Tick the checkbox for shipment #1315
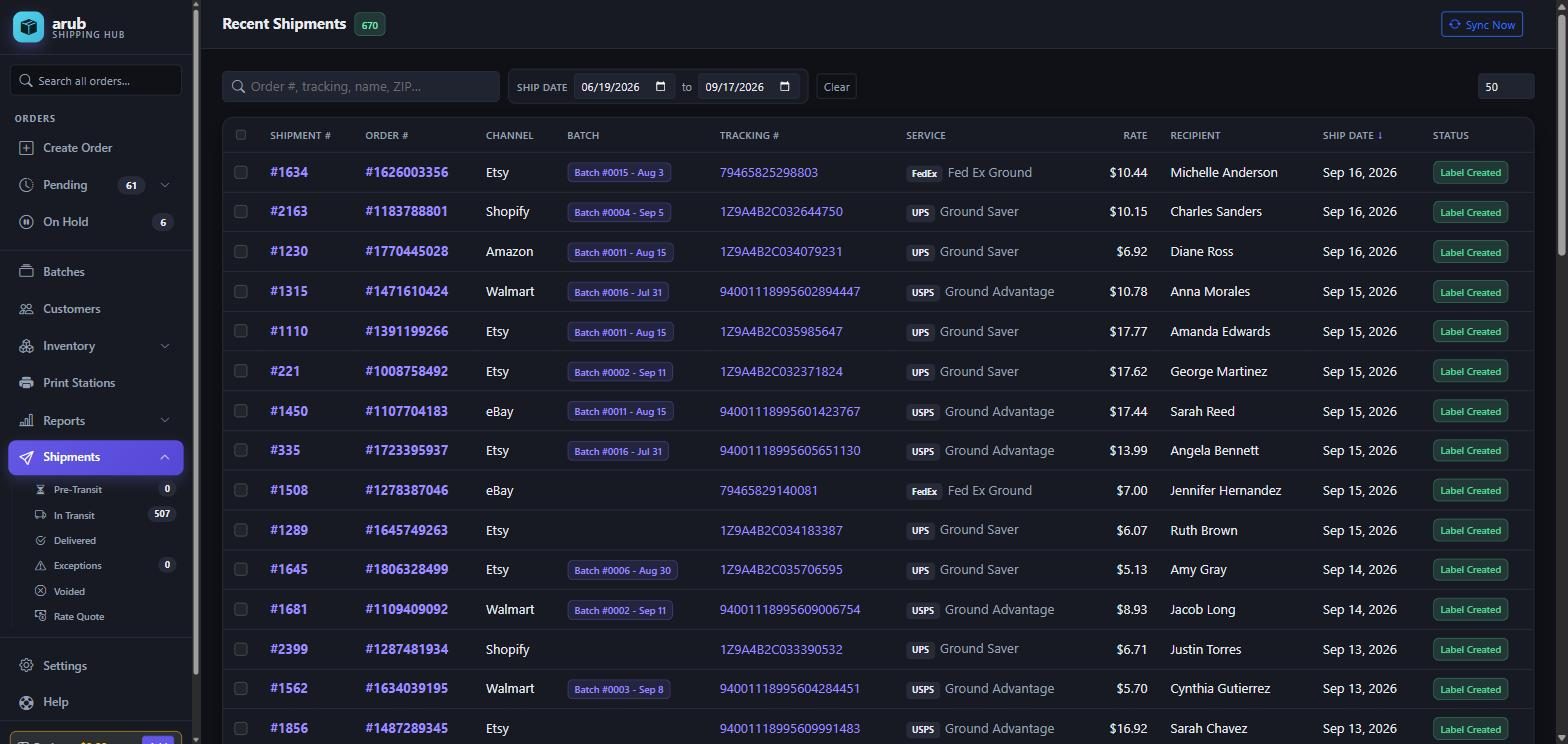The image size is (1568, 744). pos(241,292)
